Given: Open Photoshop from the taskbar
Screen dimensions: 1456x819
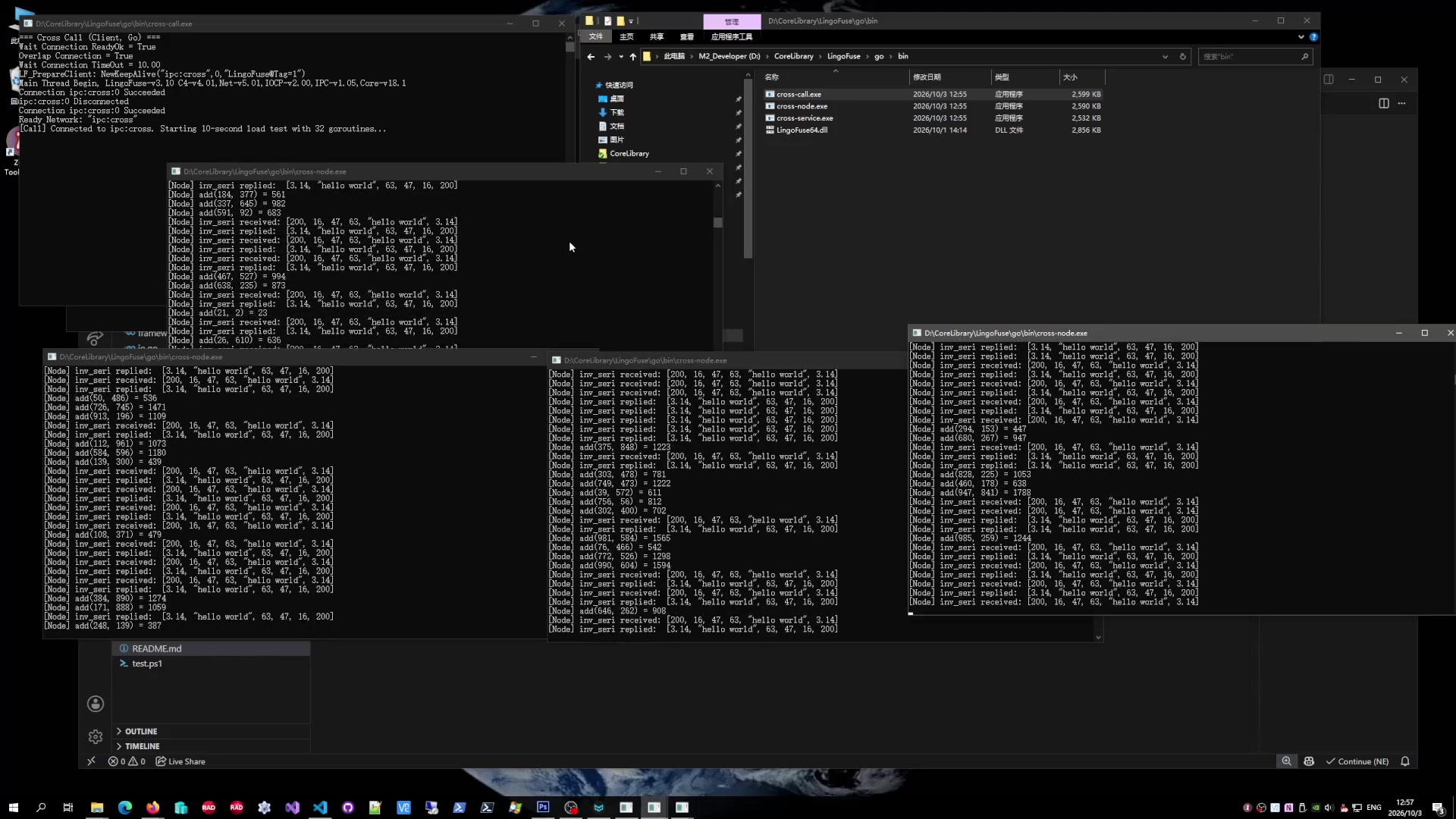Looking at the screenshot, I should click(543, 808).
